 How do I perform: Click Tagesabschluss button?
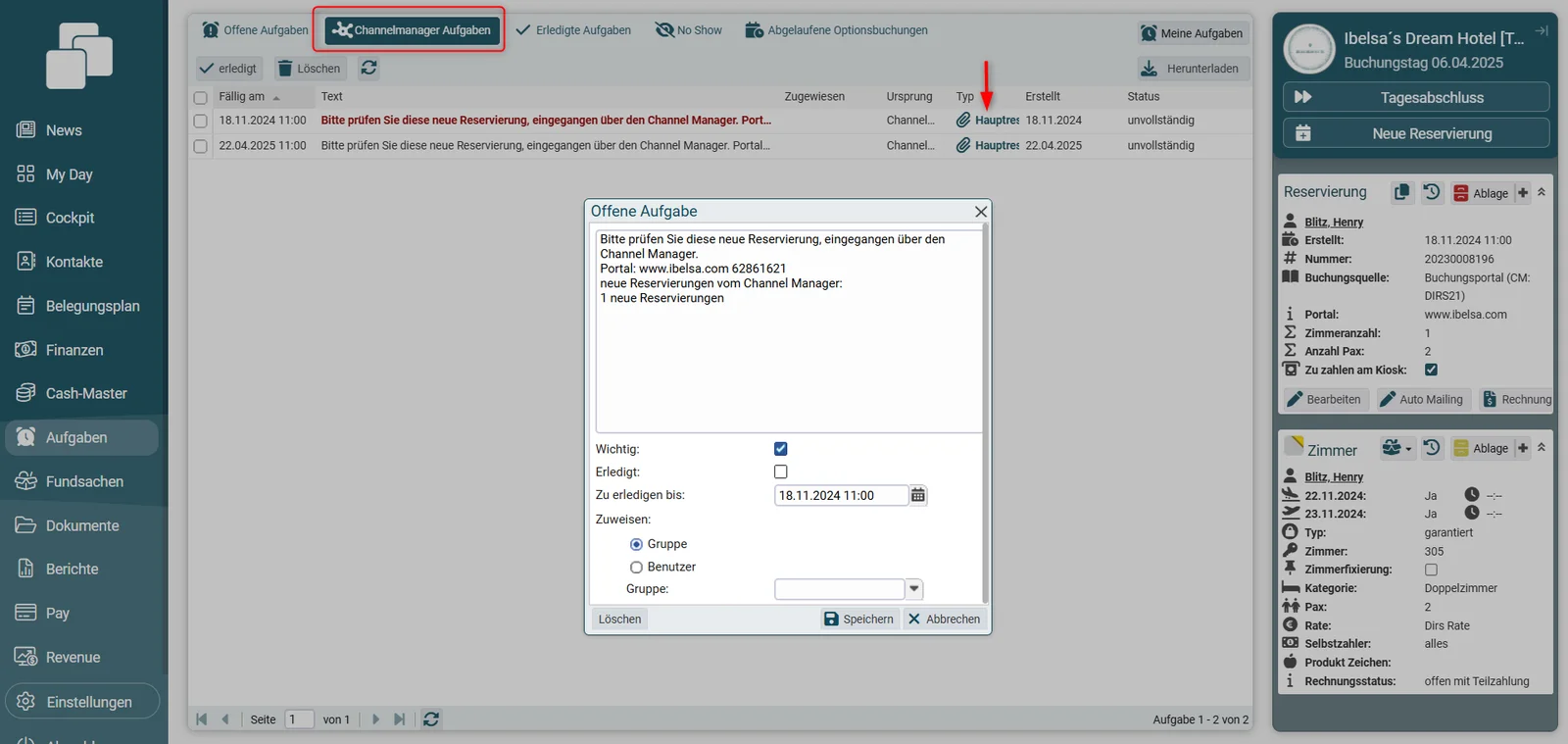1416,97
